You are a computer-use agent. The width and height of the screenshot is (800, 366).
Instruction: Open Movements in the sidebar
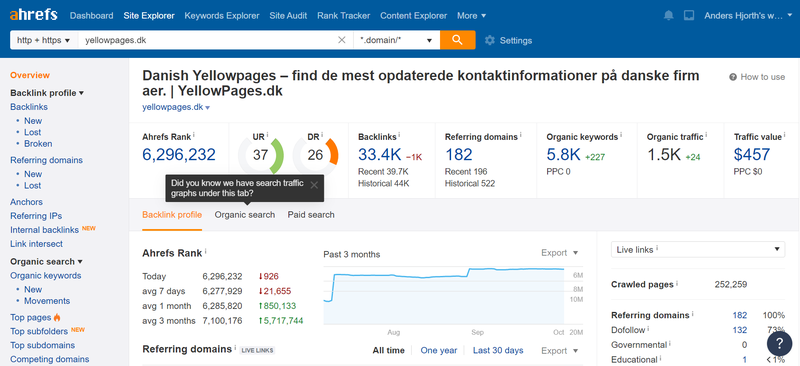click(x=47, y=301)
